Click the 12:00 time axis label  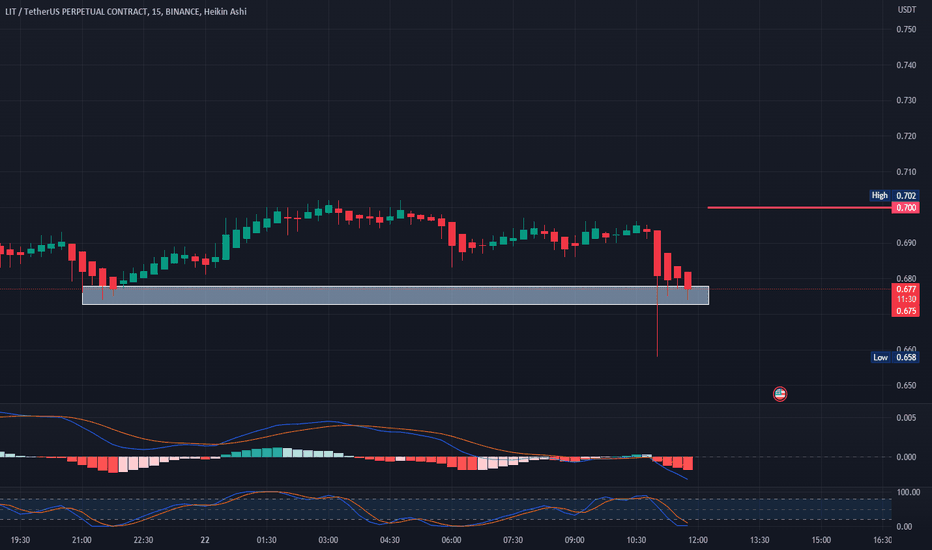[x=698, y=540]
